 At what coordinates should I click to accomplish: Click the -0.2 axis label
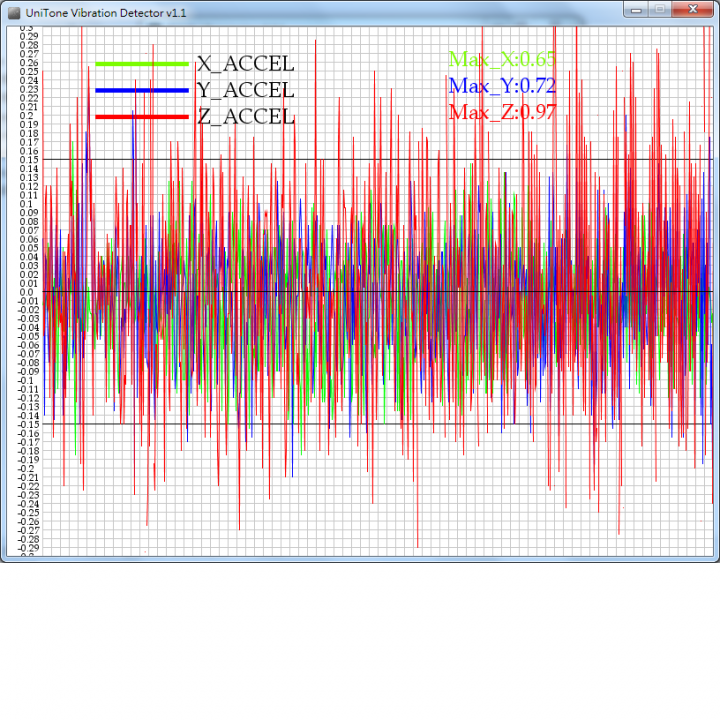tap(26, 469)
